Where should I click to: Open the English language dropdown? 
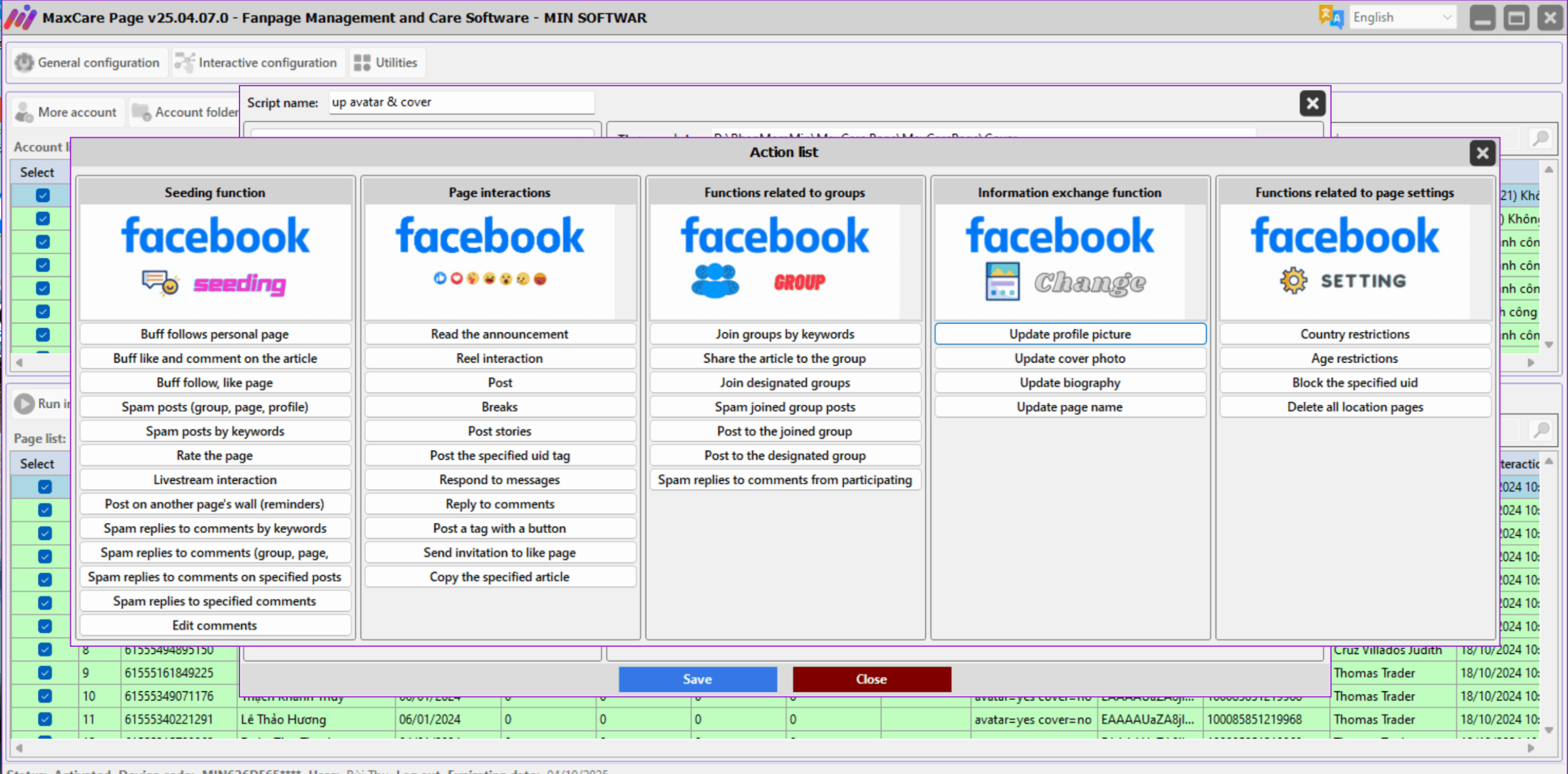(x=1402, y=17)
